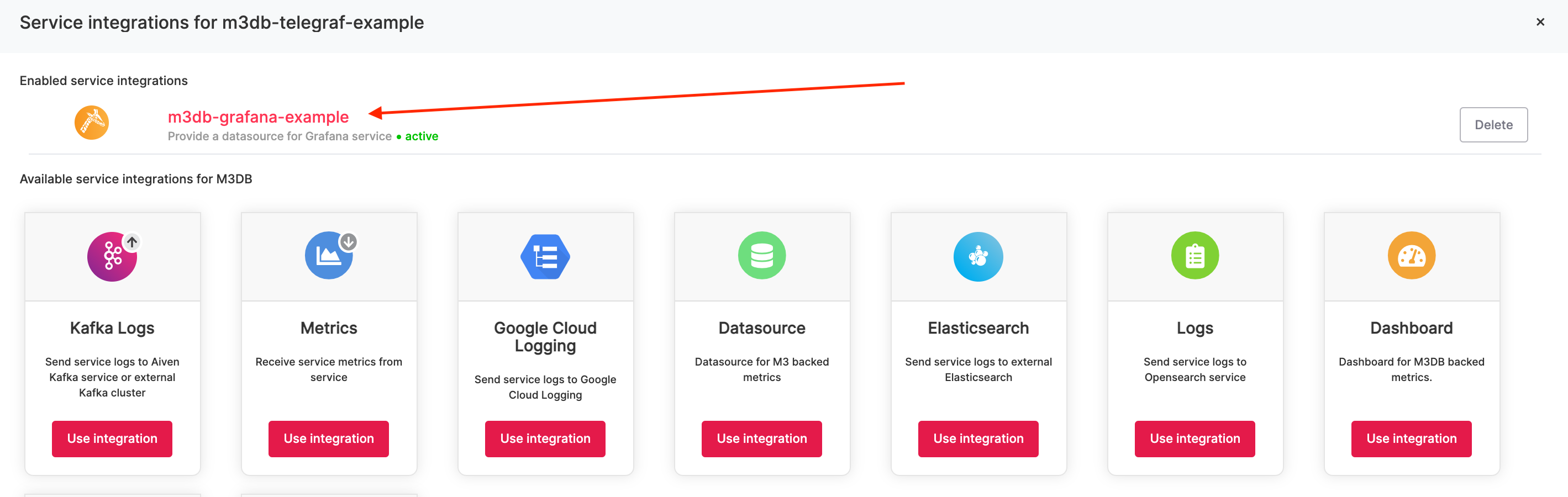1568x497 pixels.
Task: Use integration for Kafka Logs
Action: (x=112, y=438)
